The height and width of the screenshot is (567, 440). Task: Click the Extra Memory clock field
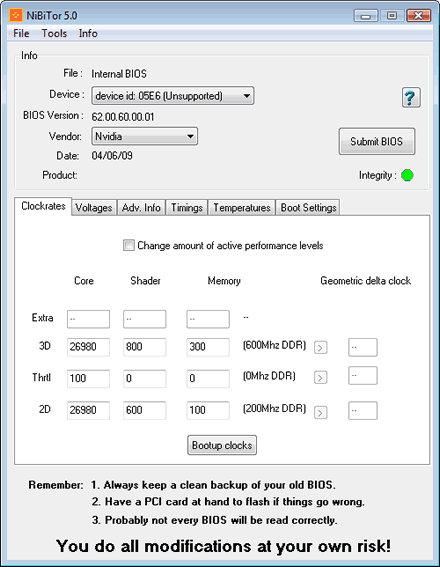click(208, 319)
